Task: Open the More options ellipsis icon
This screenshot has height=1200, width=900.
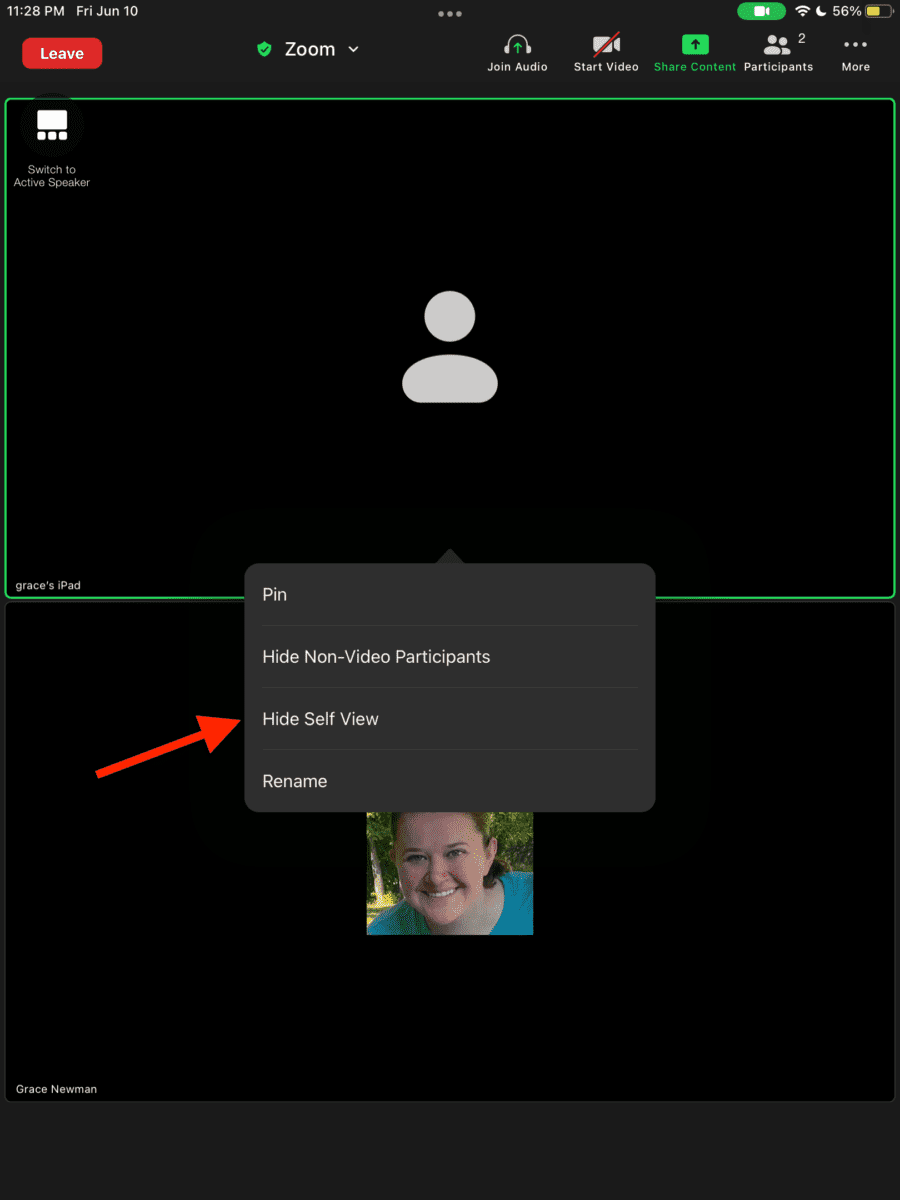Action: pyautogui.click(x=855, y=44)
